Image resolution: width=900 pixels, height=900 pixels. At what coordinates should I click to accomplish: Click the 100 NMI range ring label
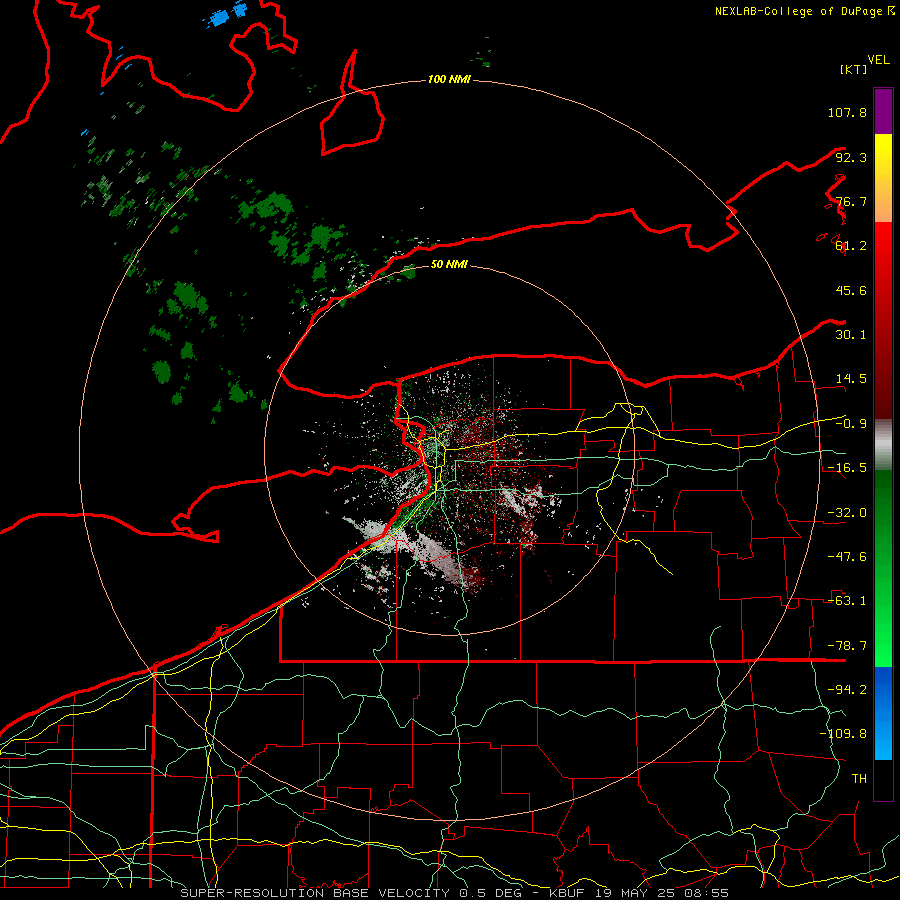[x=449, y=79]
